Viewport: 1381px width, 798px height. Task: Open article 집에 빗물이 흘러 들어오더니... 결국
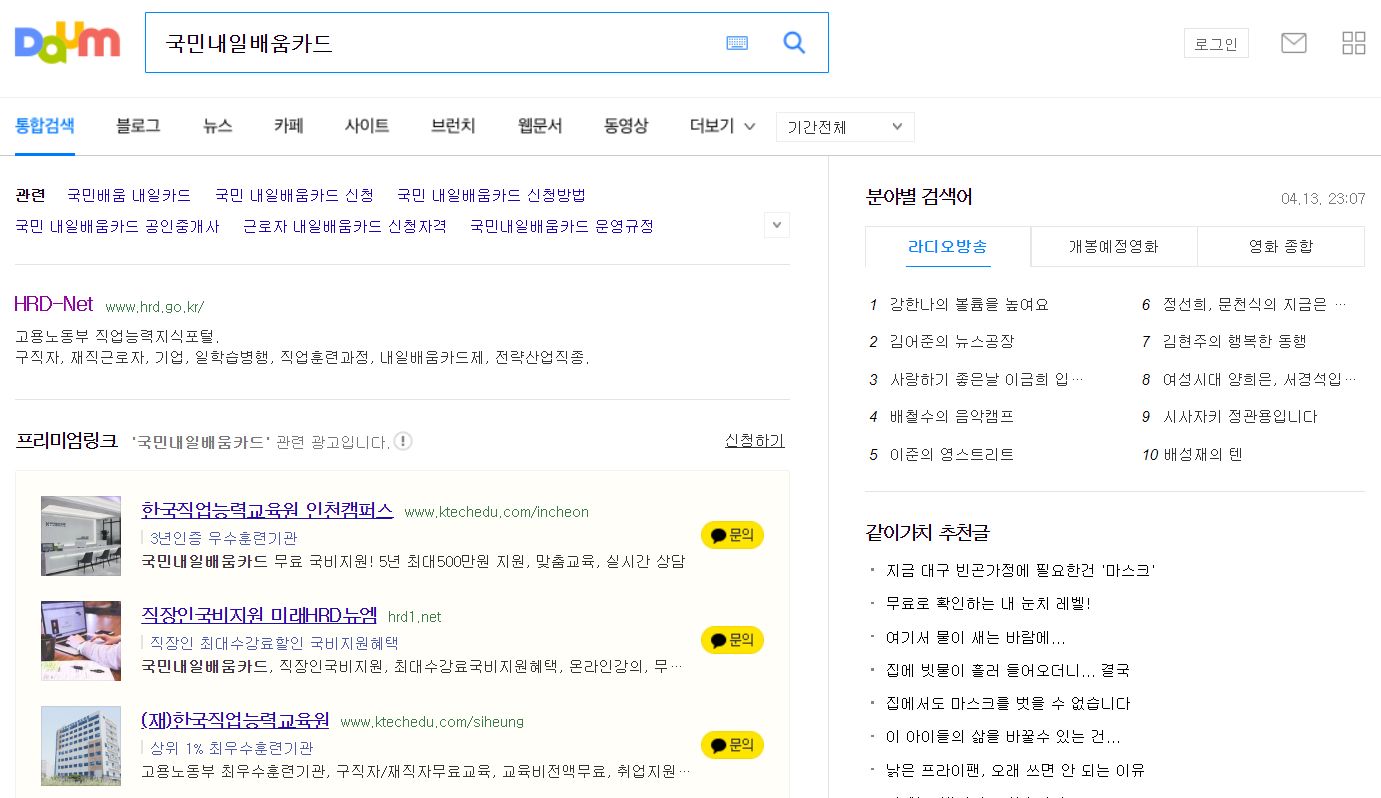click(1008, 670)
